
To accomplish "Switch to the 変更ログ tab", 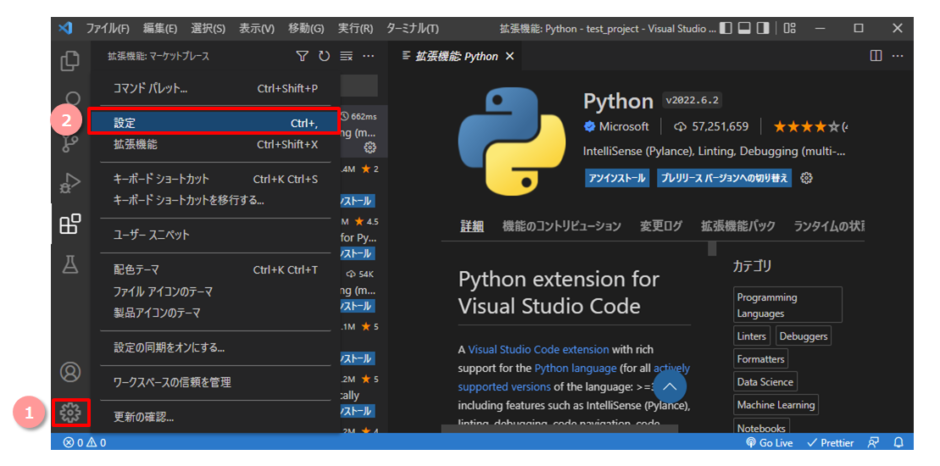I will [x=661, y=226].
